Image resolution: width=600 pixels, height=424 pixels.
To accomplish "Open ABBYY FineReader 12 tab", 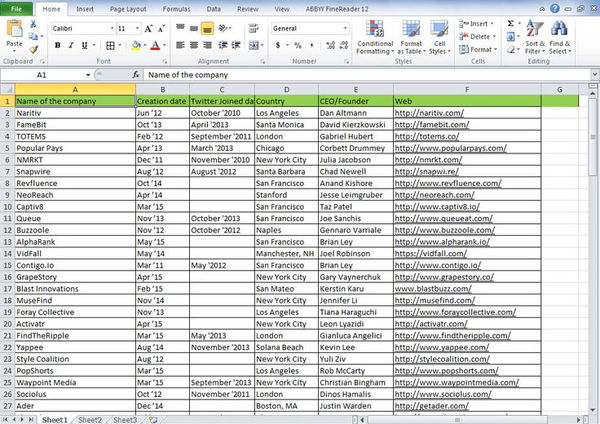I will tap(337, 9).
